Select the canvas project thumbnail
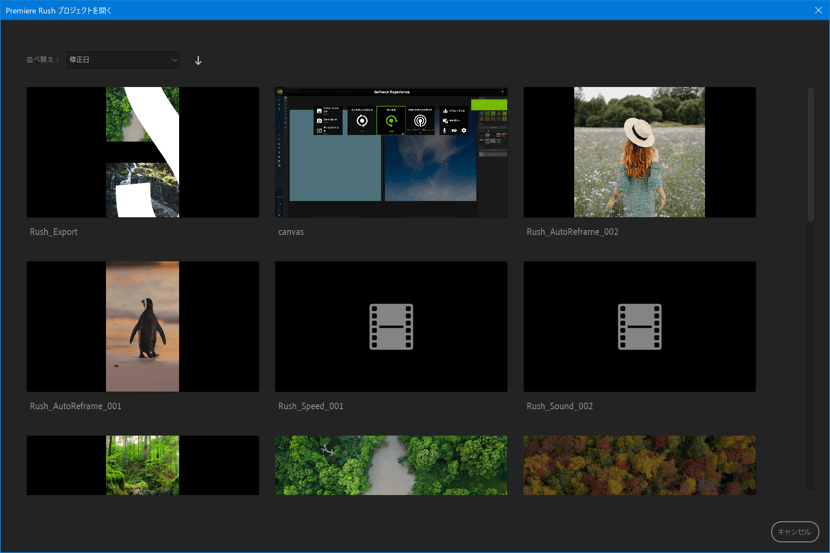830x553 pixels. 391,152
